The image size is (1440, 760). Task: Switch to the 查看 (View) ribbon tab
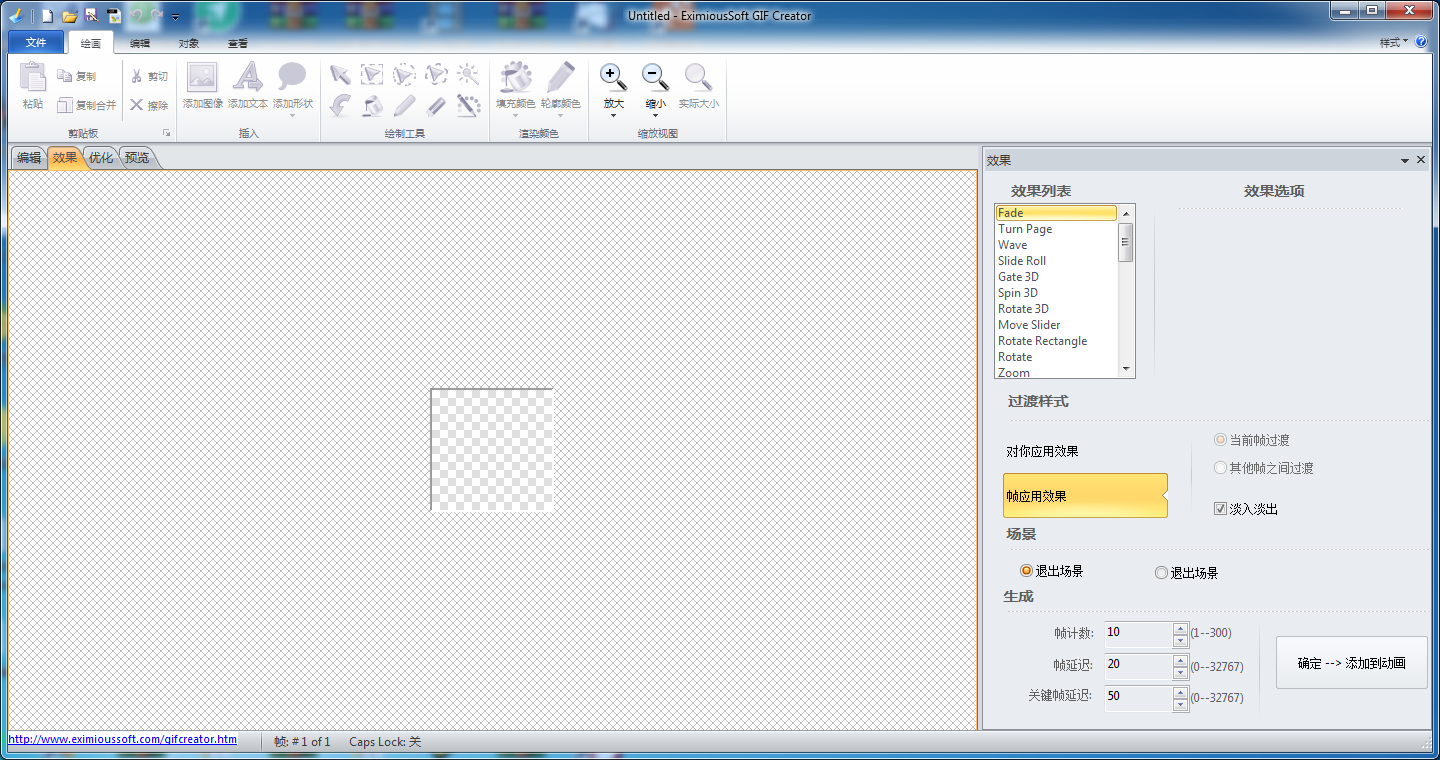pos(238,44)
